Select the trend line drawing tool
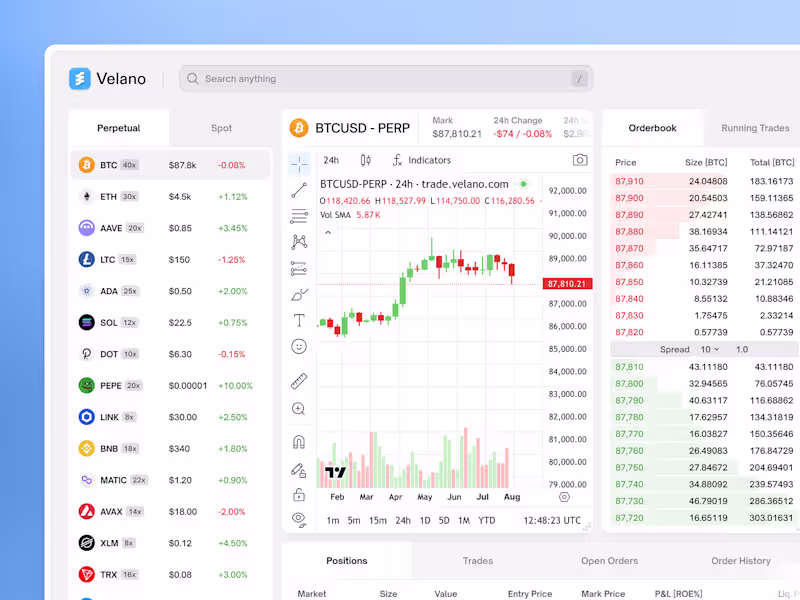 click(298, 190)
